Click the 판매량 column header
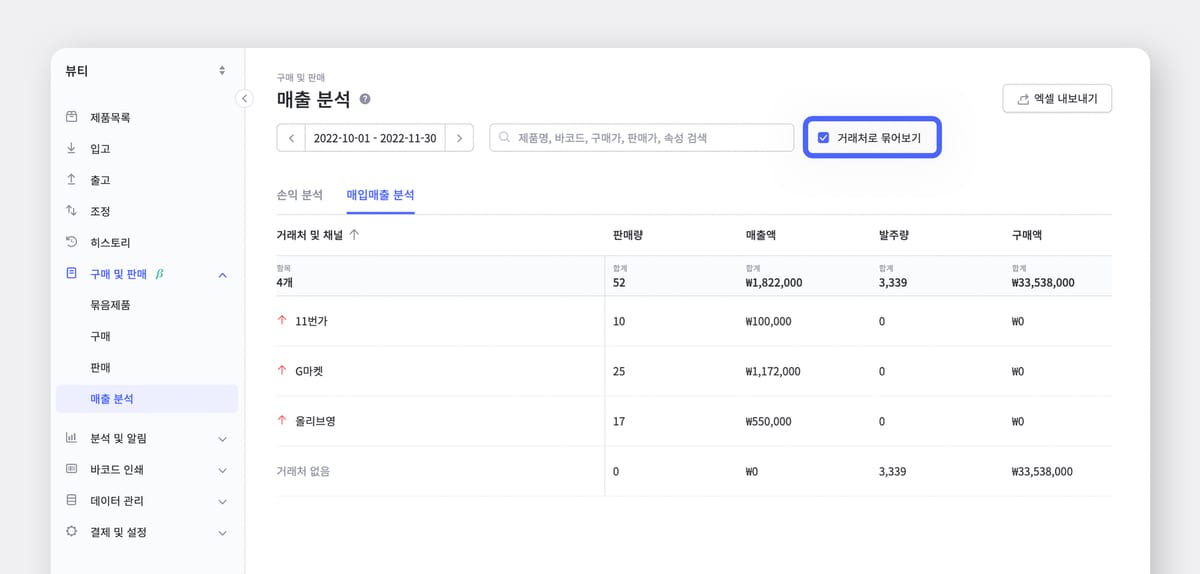Image resolution: width=1200 pixels, height=574 pixels. (x=628, y=235)
